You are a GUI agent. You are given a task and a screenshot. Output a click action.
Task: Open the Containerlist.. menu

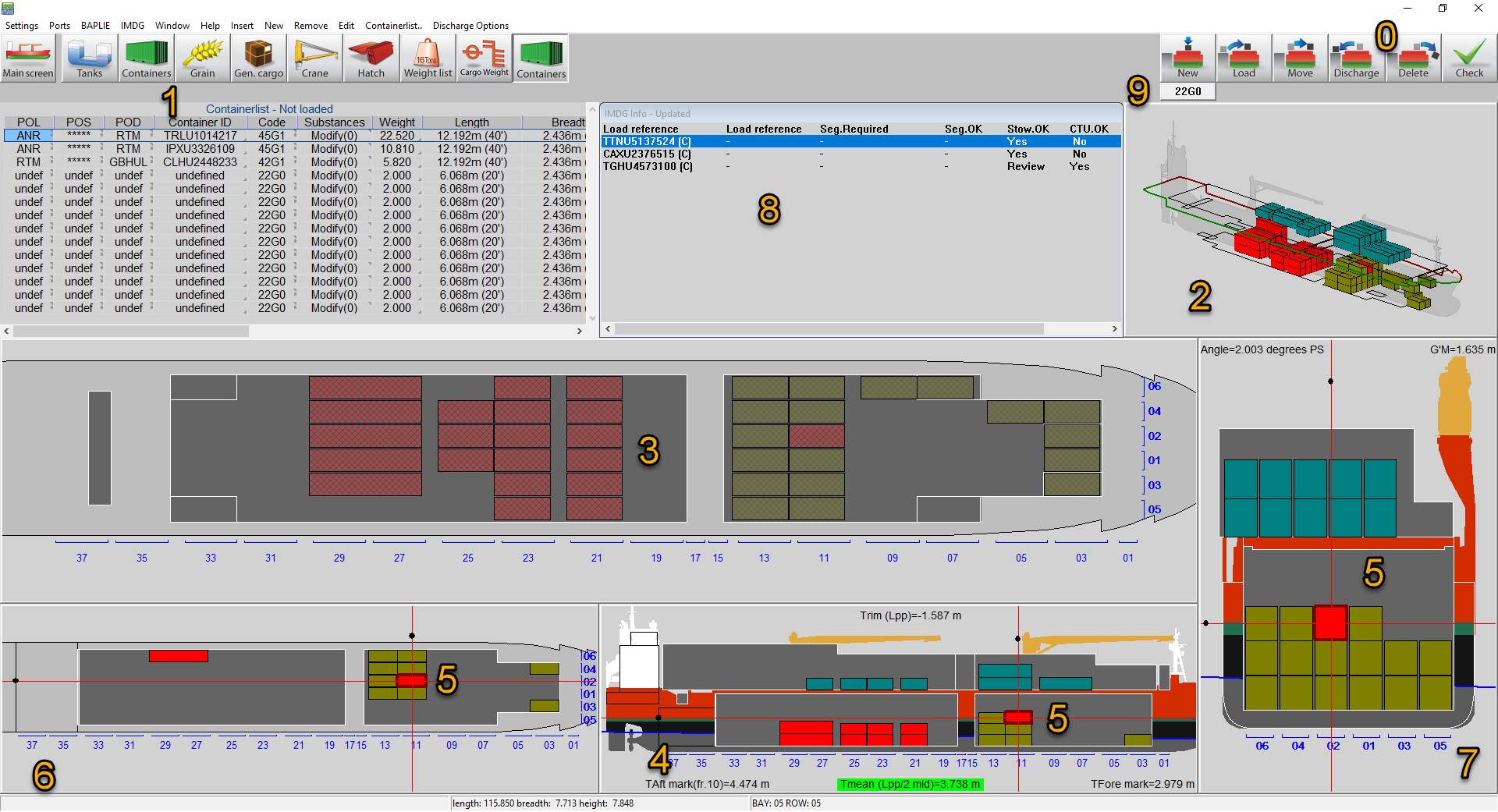click(393, 26)
